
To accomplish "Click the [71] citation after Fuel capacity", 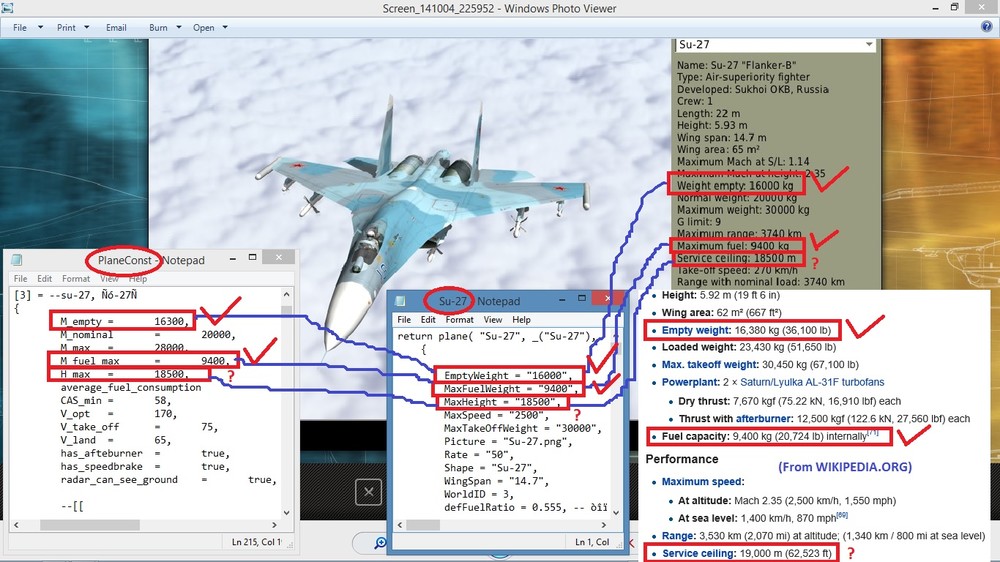I will tap(872, 433).
